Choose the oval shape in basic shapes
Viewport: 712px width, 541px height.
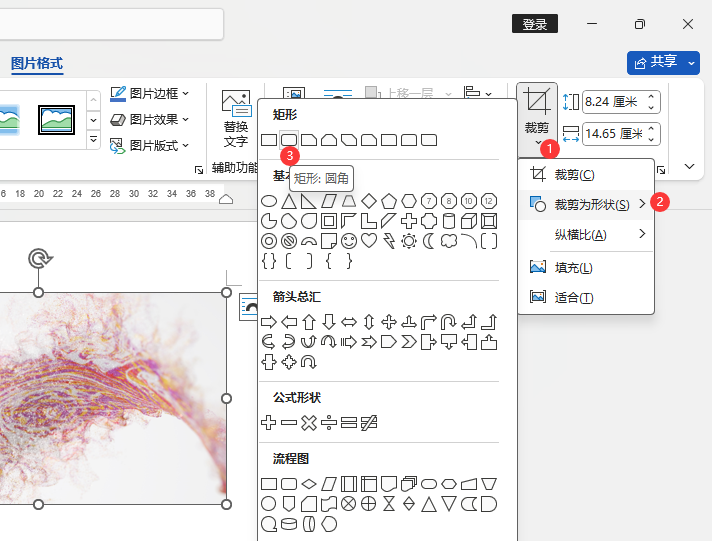pyautogui.click(x=269, y=201)
